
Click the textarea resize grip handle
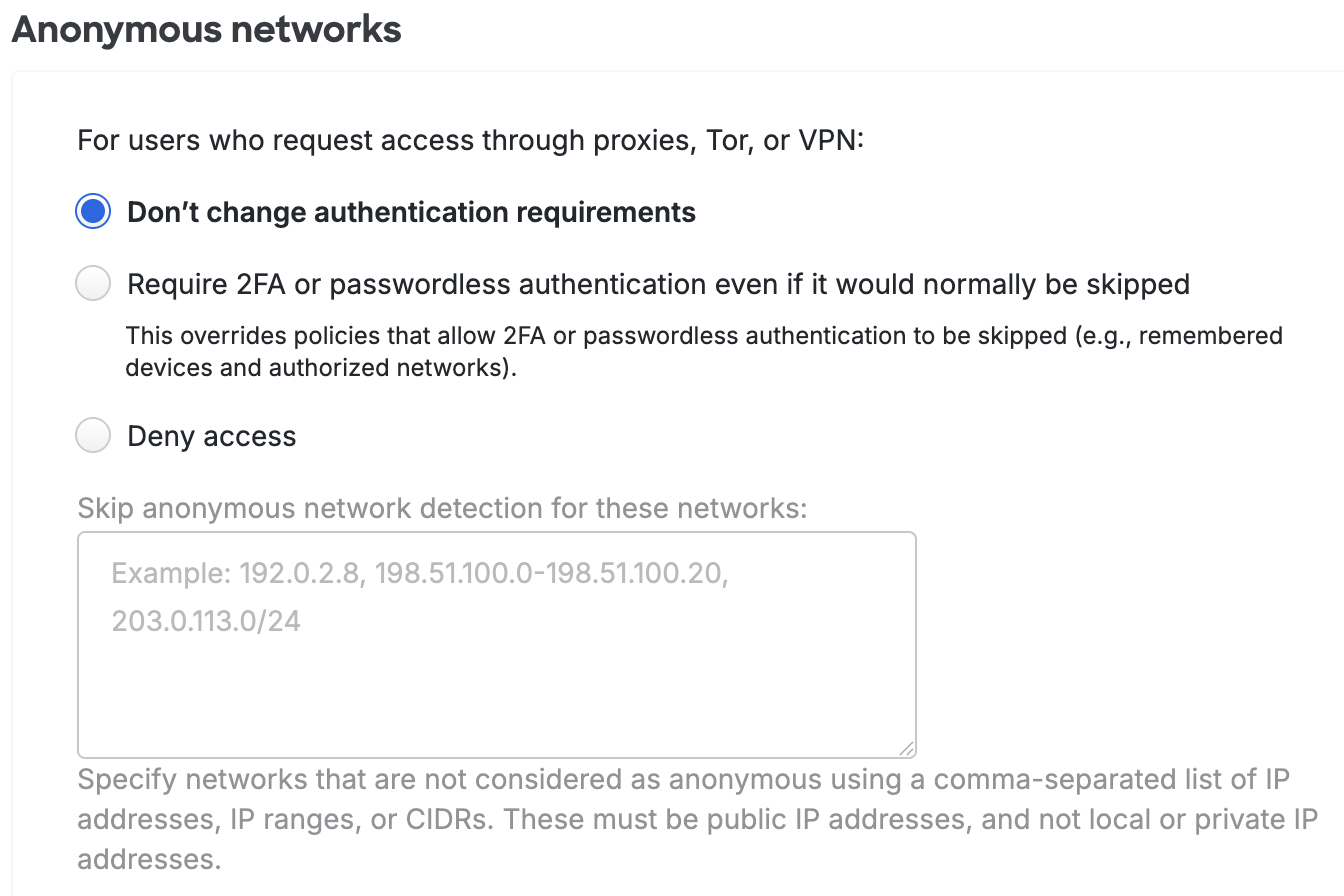pos(908,748)
